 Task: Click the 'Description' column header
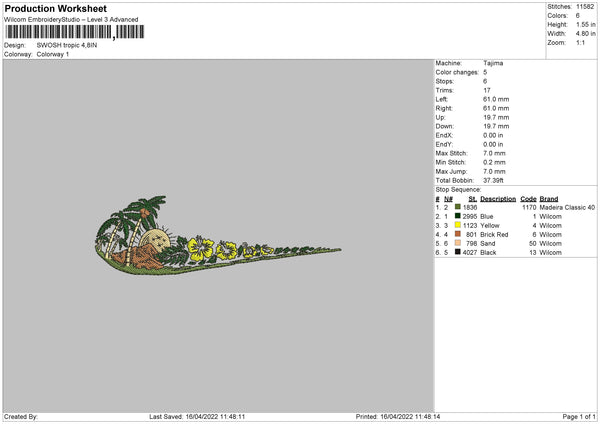498,199
